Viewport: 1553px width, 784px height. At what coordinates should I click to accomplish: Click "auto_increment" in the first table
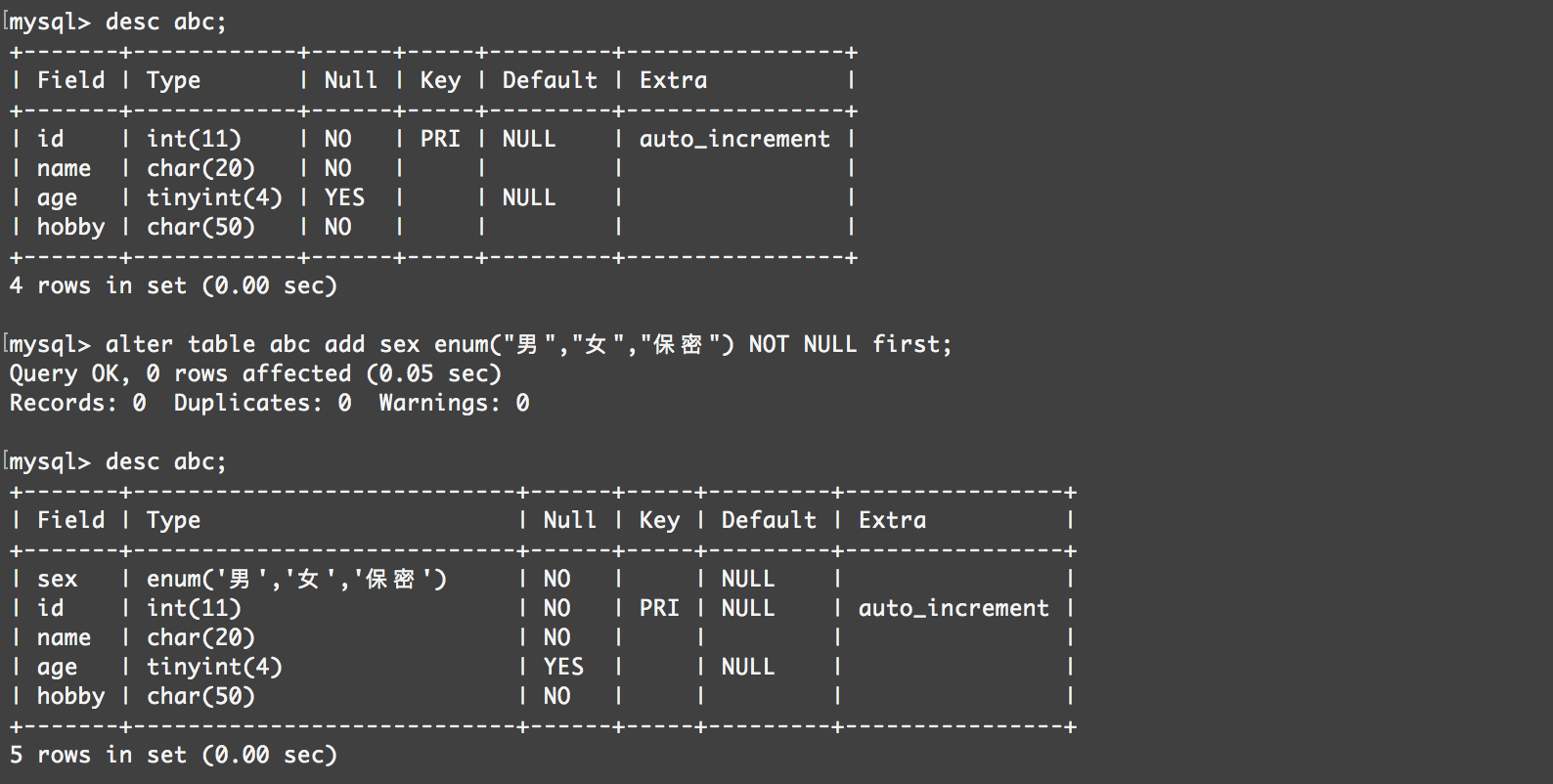pyautogui.click(x=733, y=139)
